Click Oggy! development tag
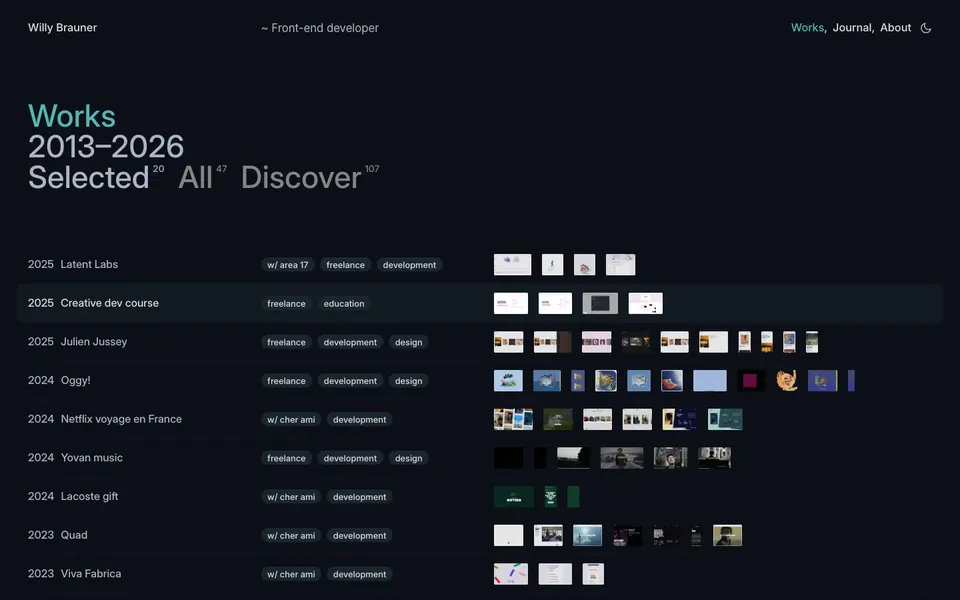The width and height of the screenshot is (960, 600). click(350, 381)
